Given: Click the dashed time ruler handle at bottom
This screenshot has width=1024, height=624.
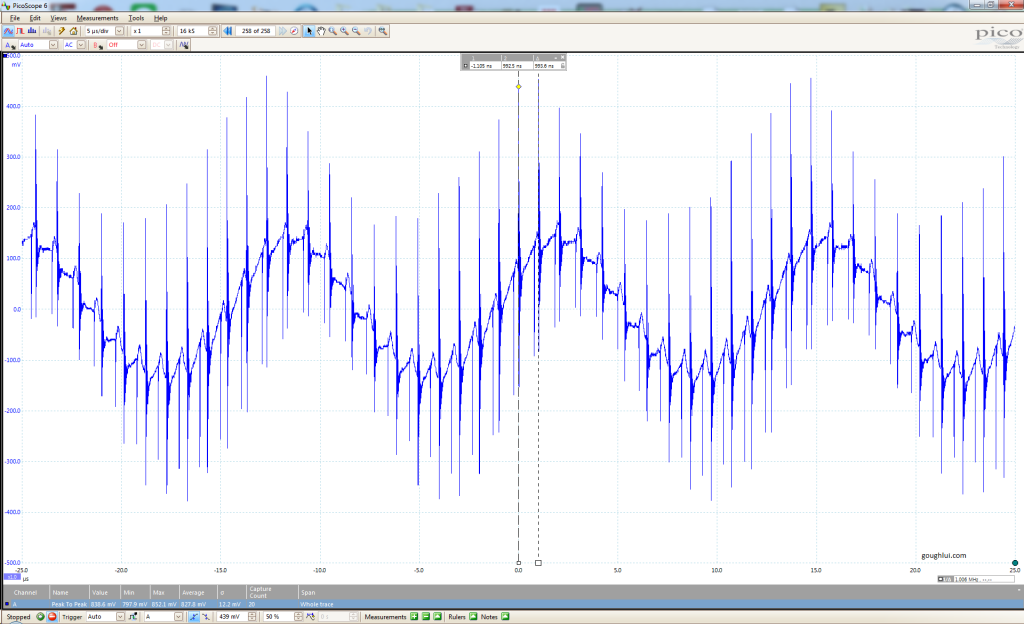Looking at the screenshot, I should (x=538, y=563).
